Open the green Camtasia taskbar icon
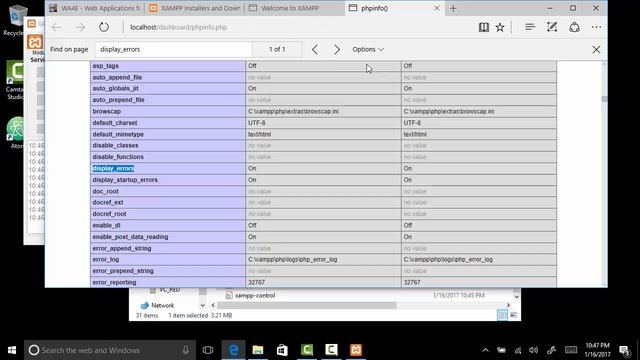Screen dimensions: 640x360 click(307, 350)
